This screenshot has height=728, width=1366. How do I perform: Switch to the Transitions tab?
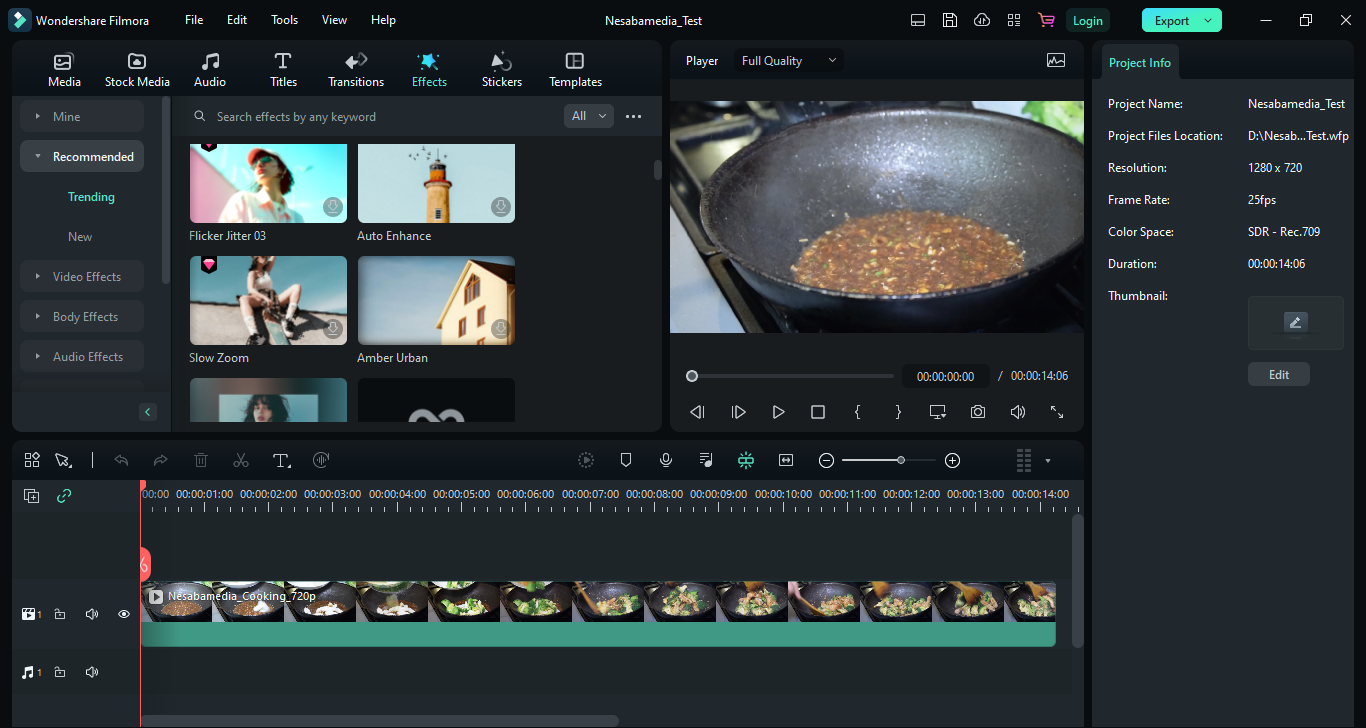pyautogui.click(x=356, y=70)
